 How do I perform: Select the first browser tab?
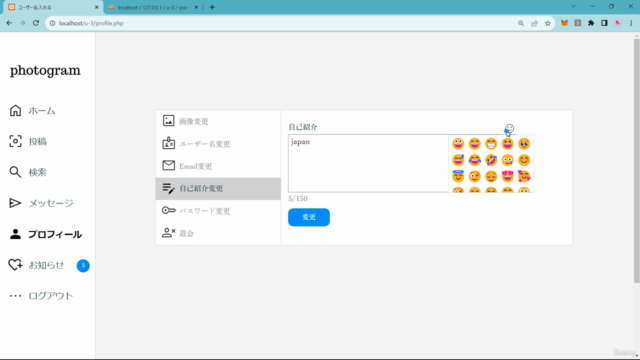pos(52,7)
